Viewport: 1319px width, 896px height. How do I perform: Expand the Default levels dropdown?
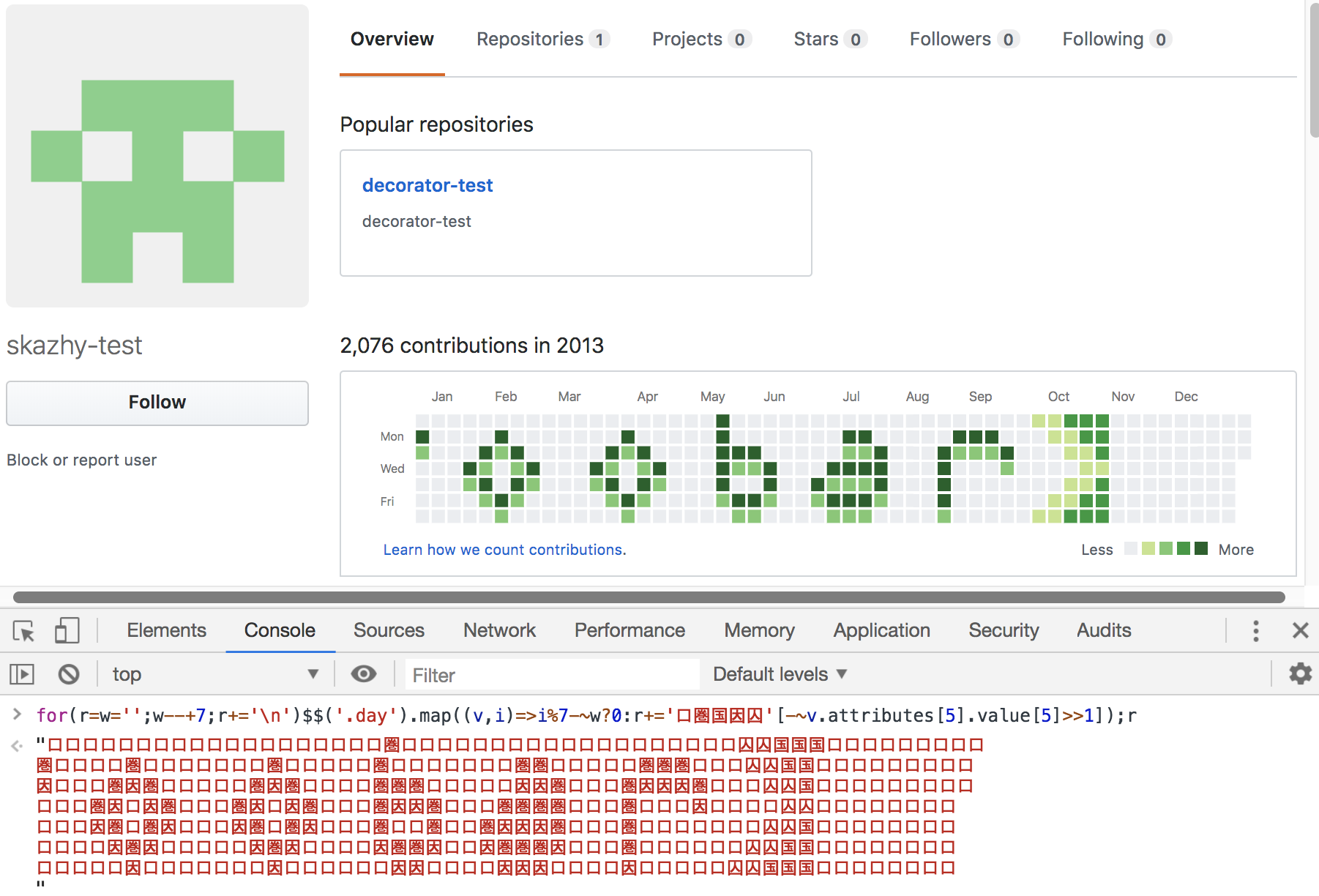780,674
